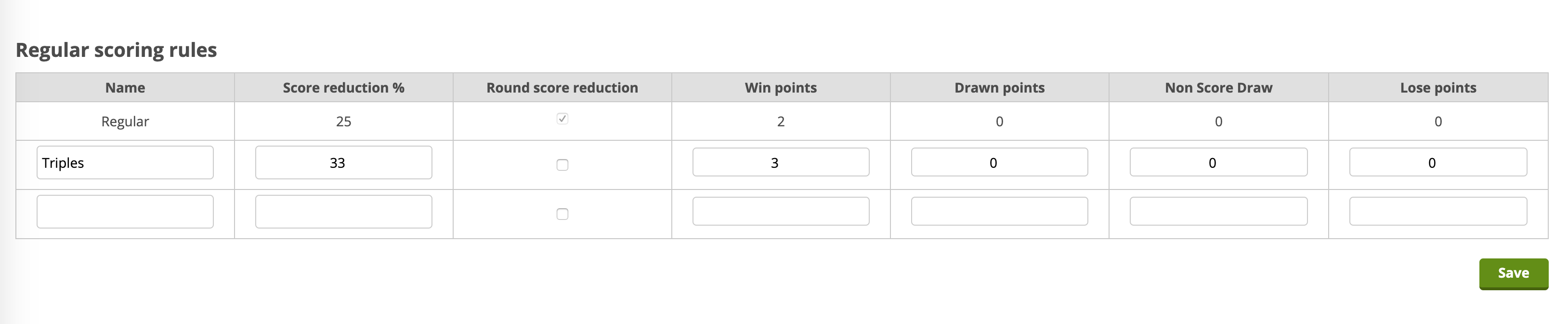Toggle the Regular row round score reduction checkbox
This screenshot has width=1568, height=324.
pos(562,119)
